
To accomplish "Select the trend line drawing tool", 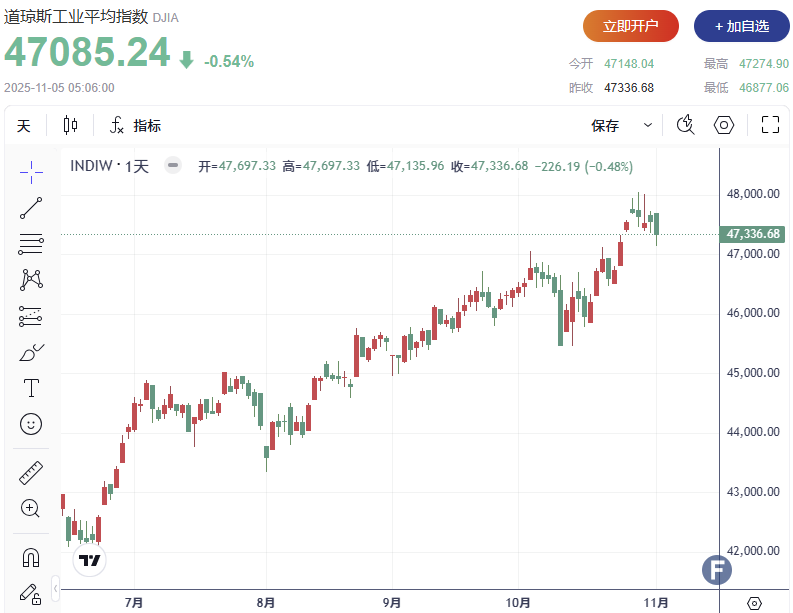I will 31,208.
